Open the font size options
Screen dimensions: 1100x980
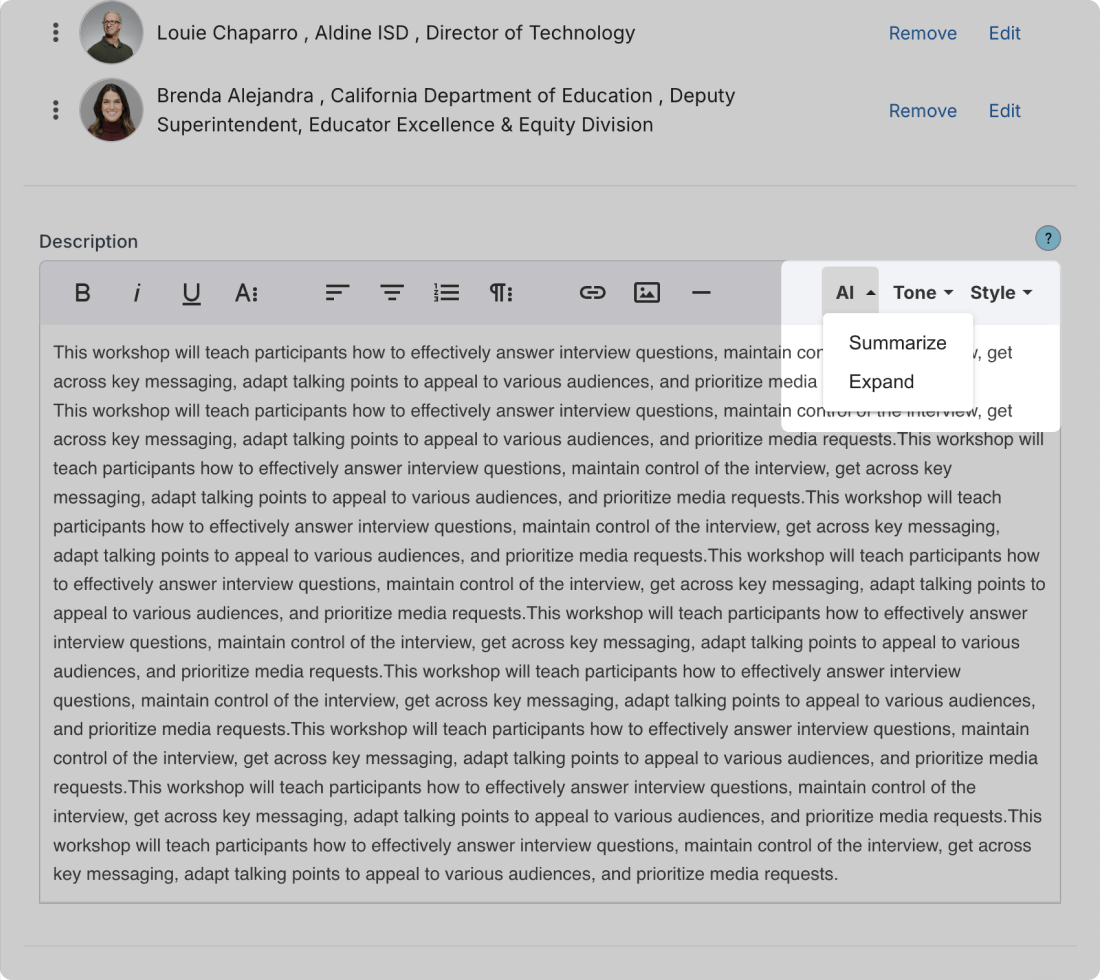point(246,293)
